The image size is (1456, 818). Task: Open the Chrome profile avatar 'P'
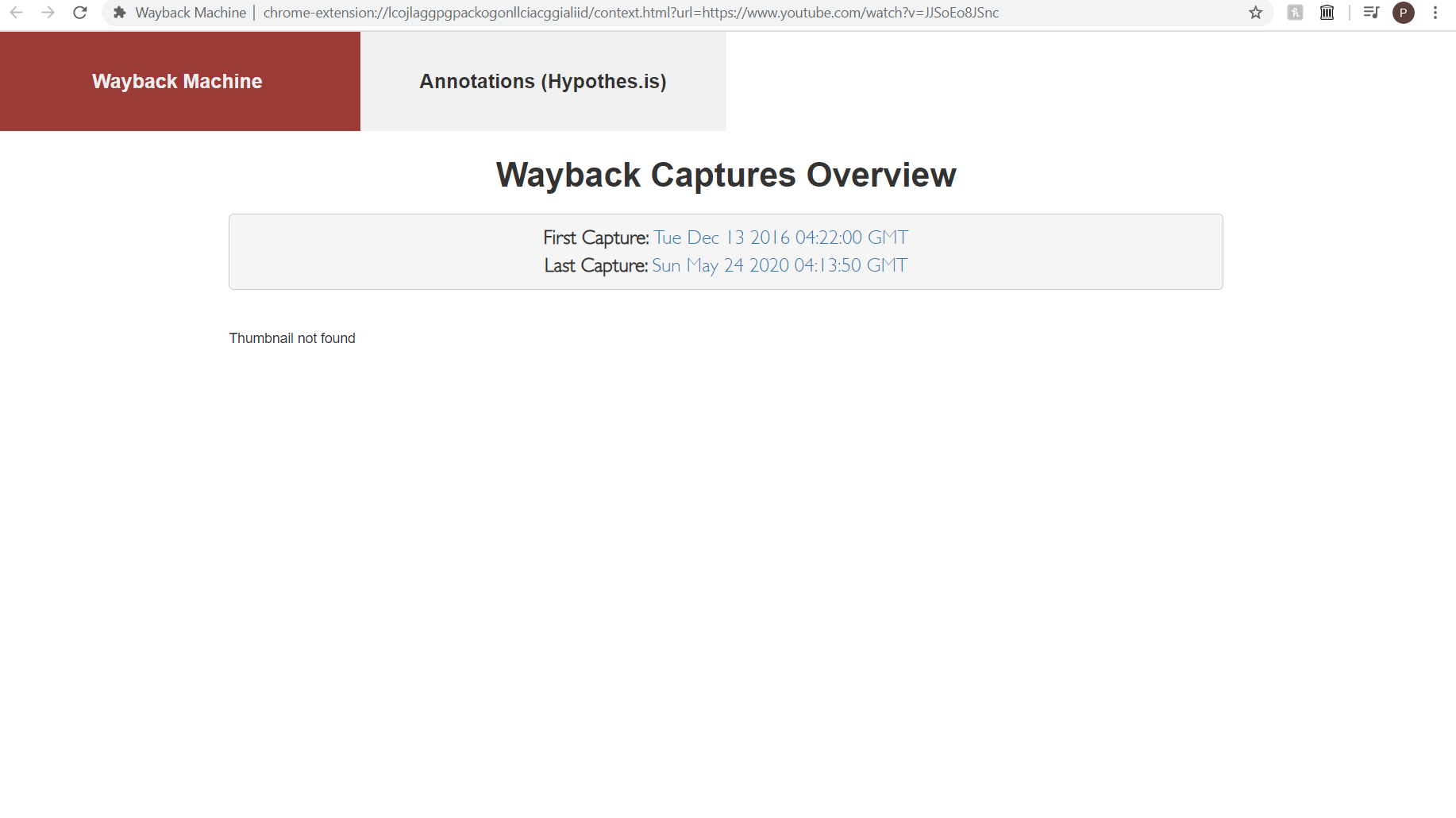coord(1404,13)
